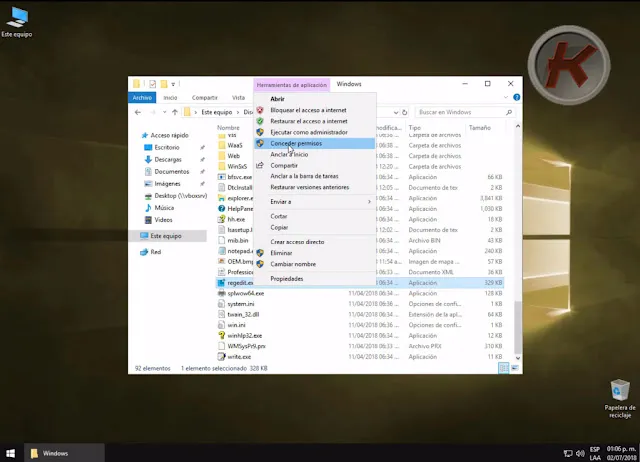Open the Windows Start button
The image size is (640, 462).
click(11, 453)
